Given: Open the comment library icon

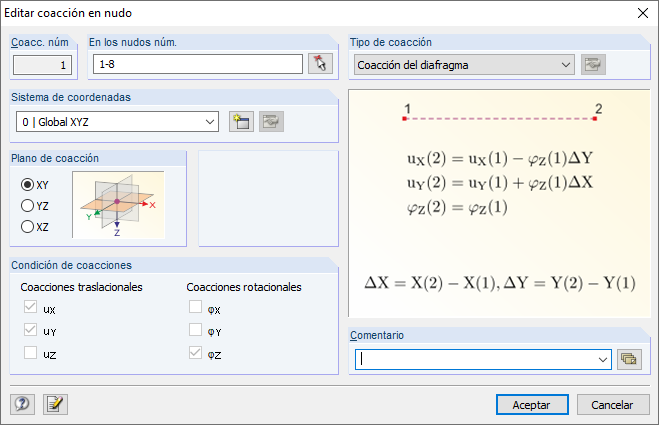Looking at the screenshot, I should 628,359.
